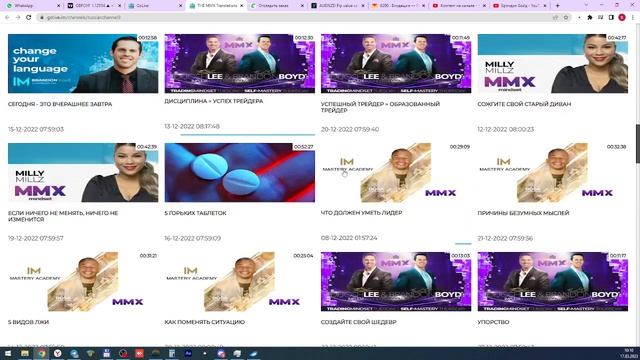Click title СОЖГИТЕ СВОЙ СТАРЫЙ ДИВАН

[x=524, y=104]
